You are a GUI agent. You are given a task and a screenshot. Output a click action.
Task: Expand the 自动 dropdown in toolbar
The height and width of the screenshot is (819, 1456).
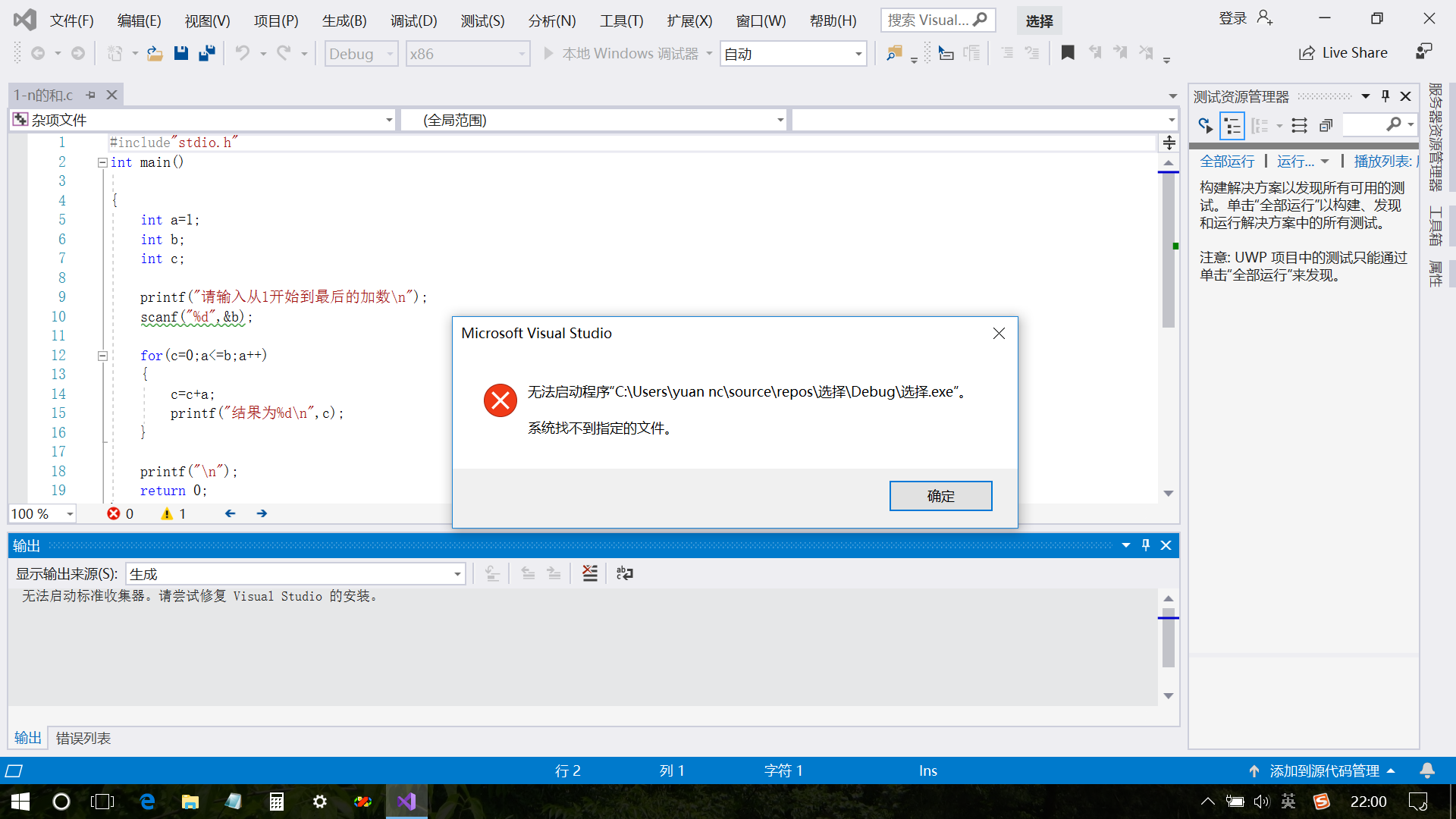858,54
